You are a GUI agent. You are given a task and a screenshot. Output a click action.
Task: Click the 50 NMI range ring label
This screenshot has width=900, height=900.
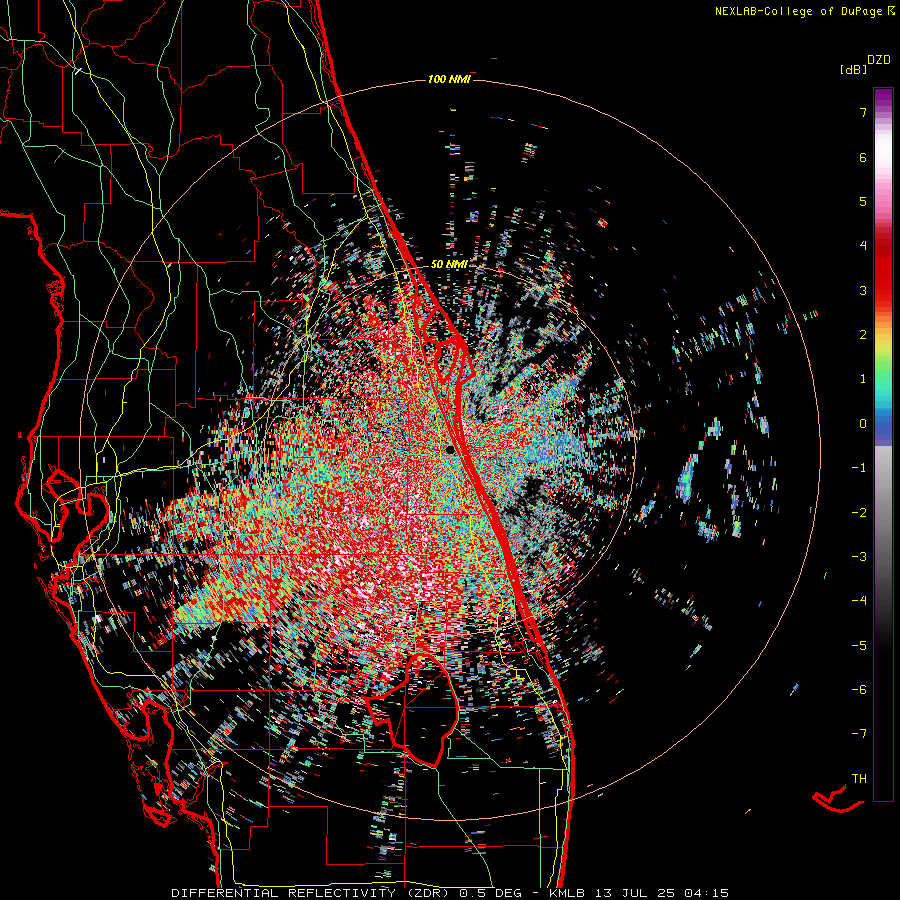pos(449,264)
